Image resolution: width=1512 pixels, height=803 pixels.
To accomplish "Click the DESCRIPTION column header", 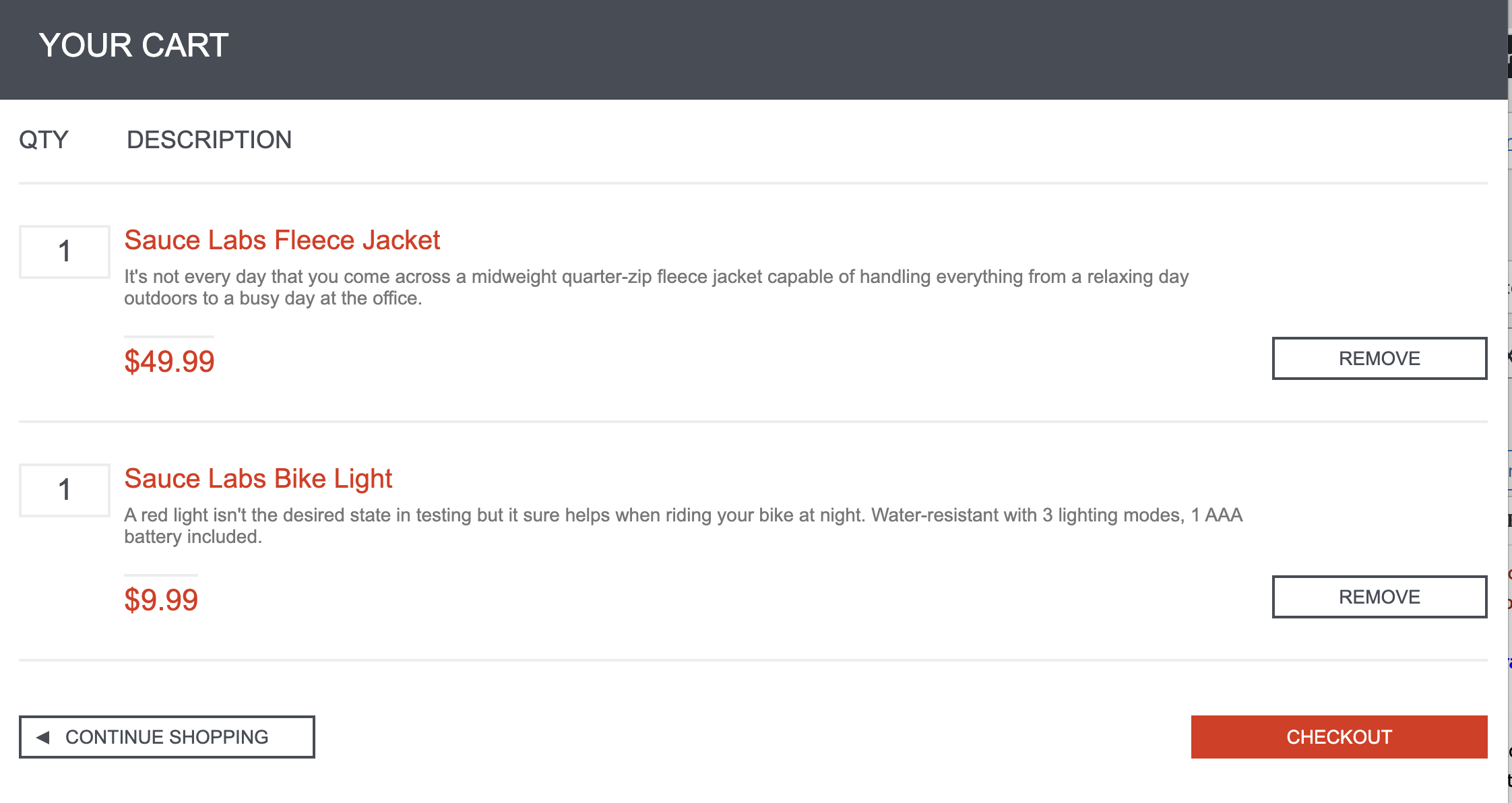I will coord(209,140).
